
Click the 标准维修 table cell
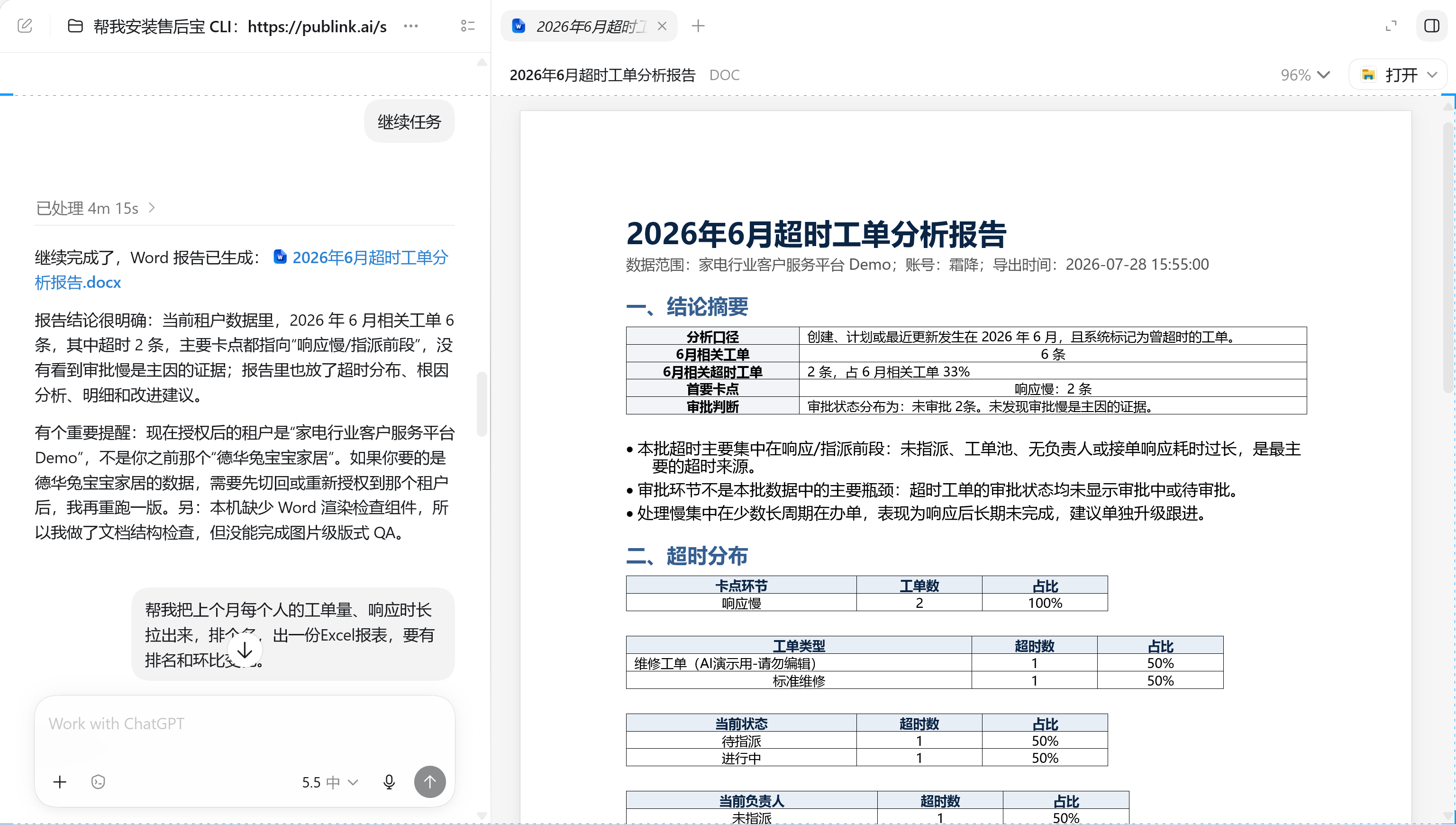pyautogui.click(x=799, y=680)
